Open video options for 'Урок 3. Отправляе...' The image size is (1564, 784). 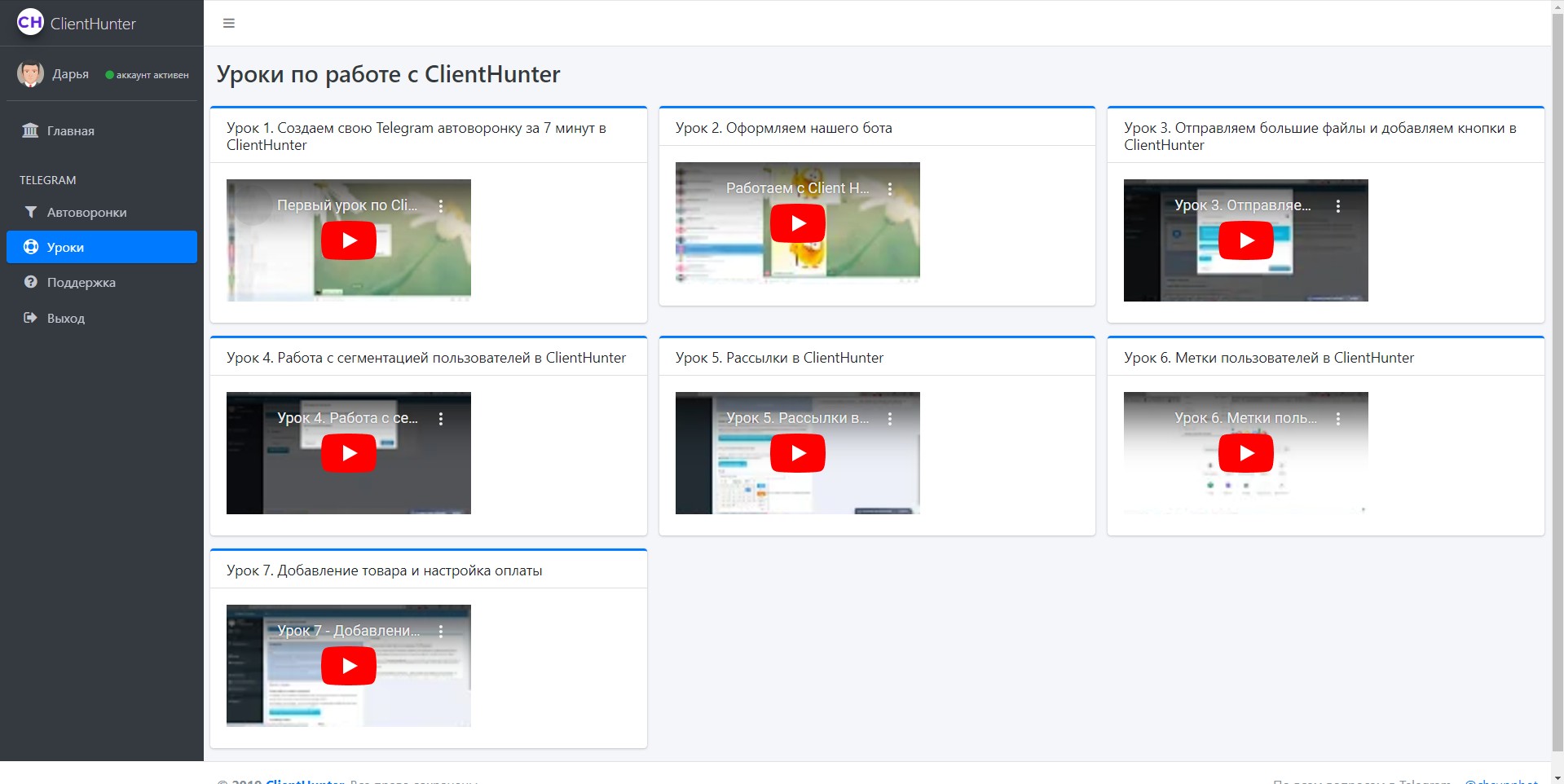(x=1338, y=206)
